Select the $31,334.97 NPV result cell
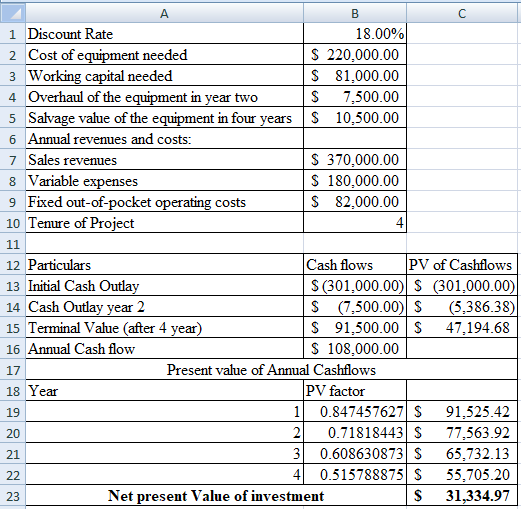Image resolution: width=521 pixels, height=509 pixels. tap(462, 496)
